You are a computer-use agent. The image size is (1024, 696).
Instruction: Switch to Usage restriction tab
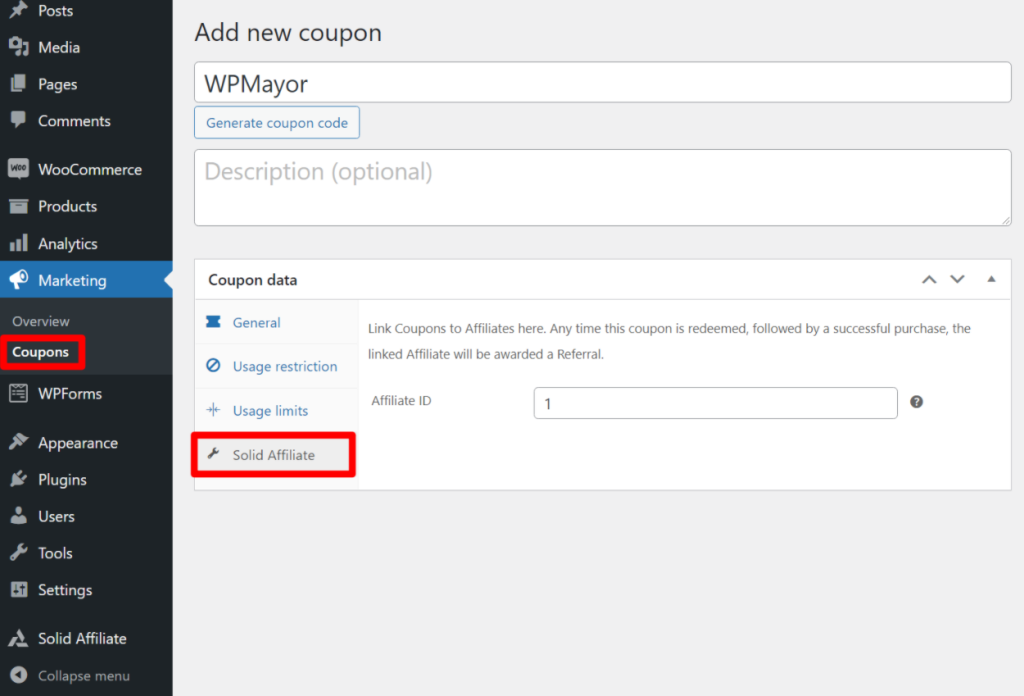click(x=277, y=366)
